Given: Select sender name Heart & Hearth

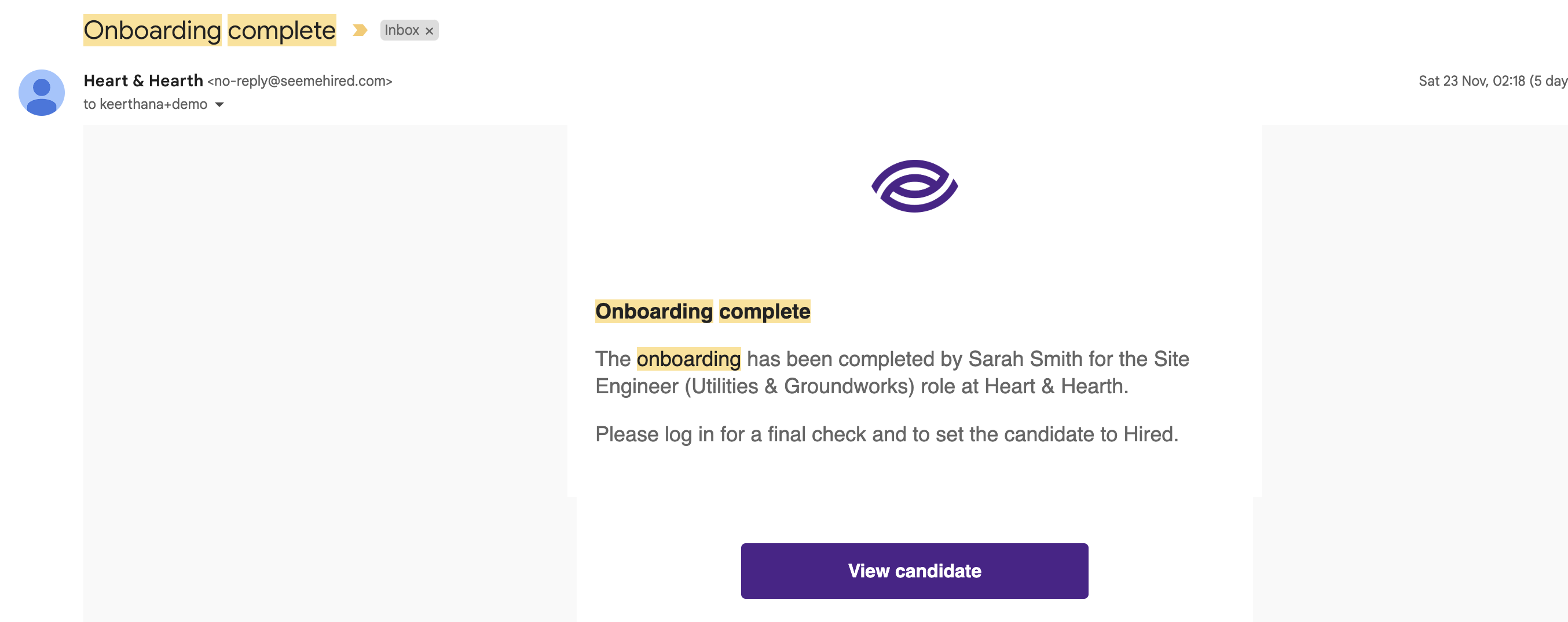Looking at the screenshot, I should (143, 81).
